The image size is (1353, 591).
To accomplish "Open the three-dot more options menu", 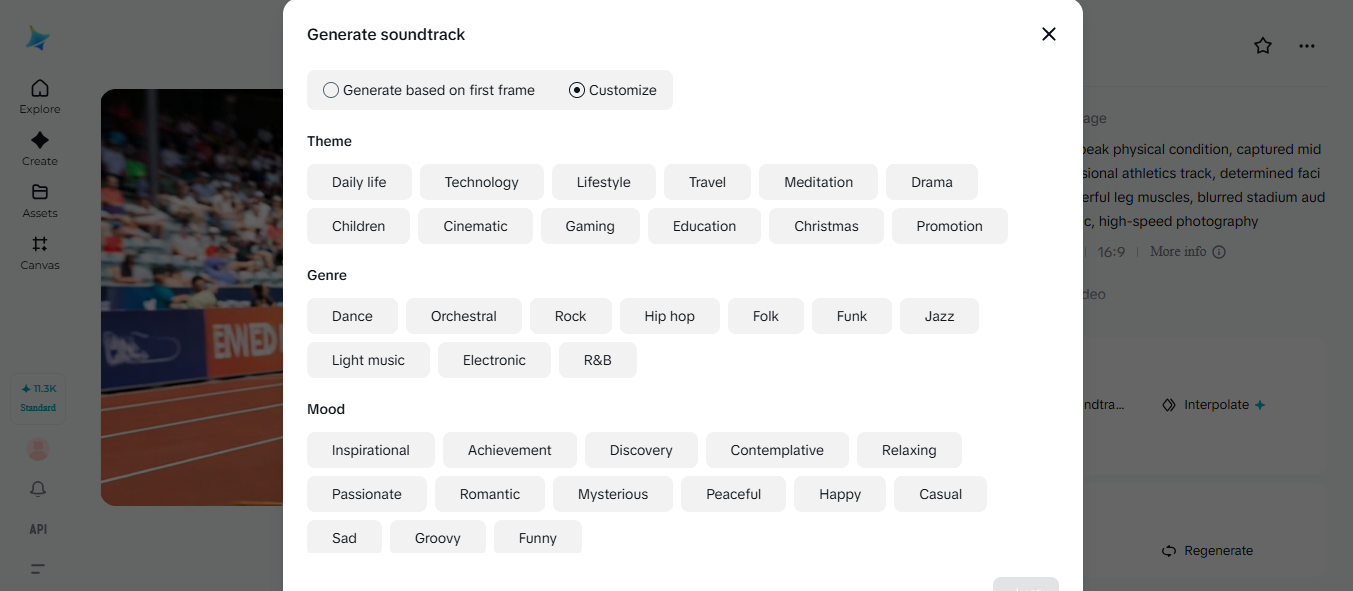I will 1307,46.
